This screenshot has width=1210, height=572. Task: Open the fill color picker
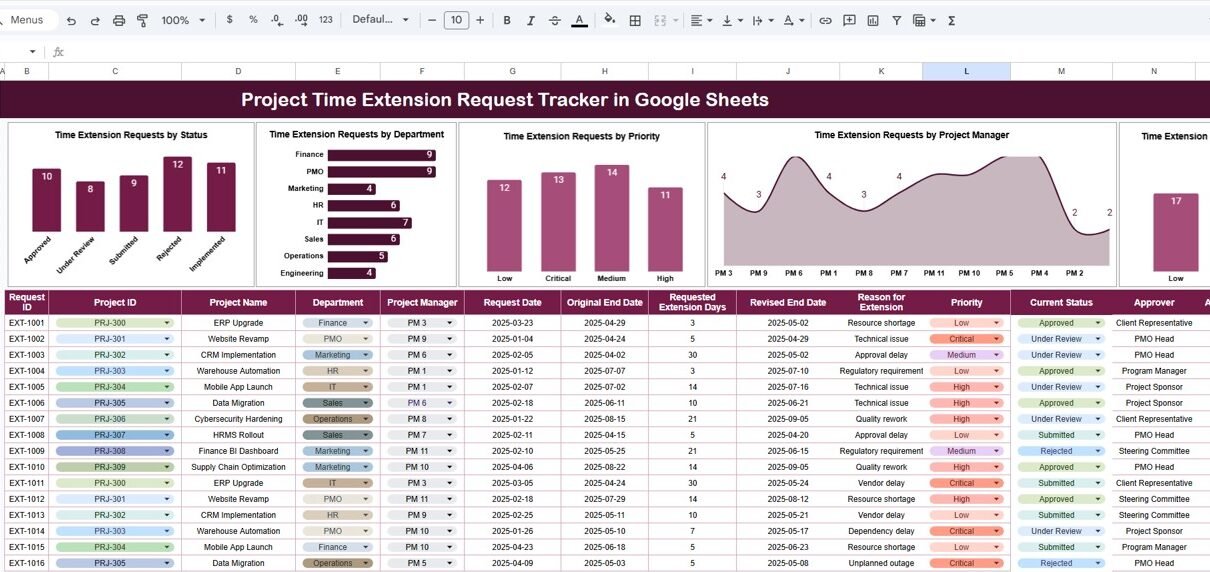point(609,20)
